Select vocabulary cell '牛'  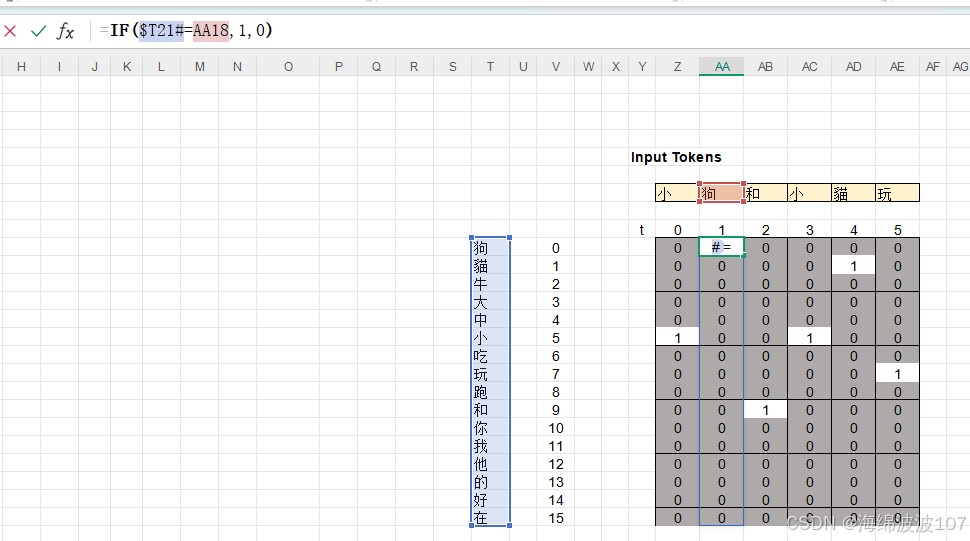[490, 284]
